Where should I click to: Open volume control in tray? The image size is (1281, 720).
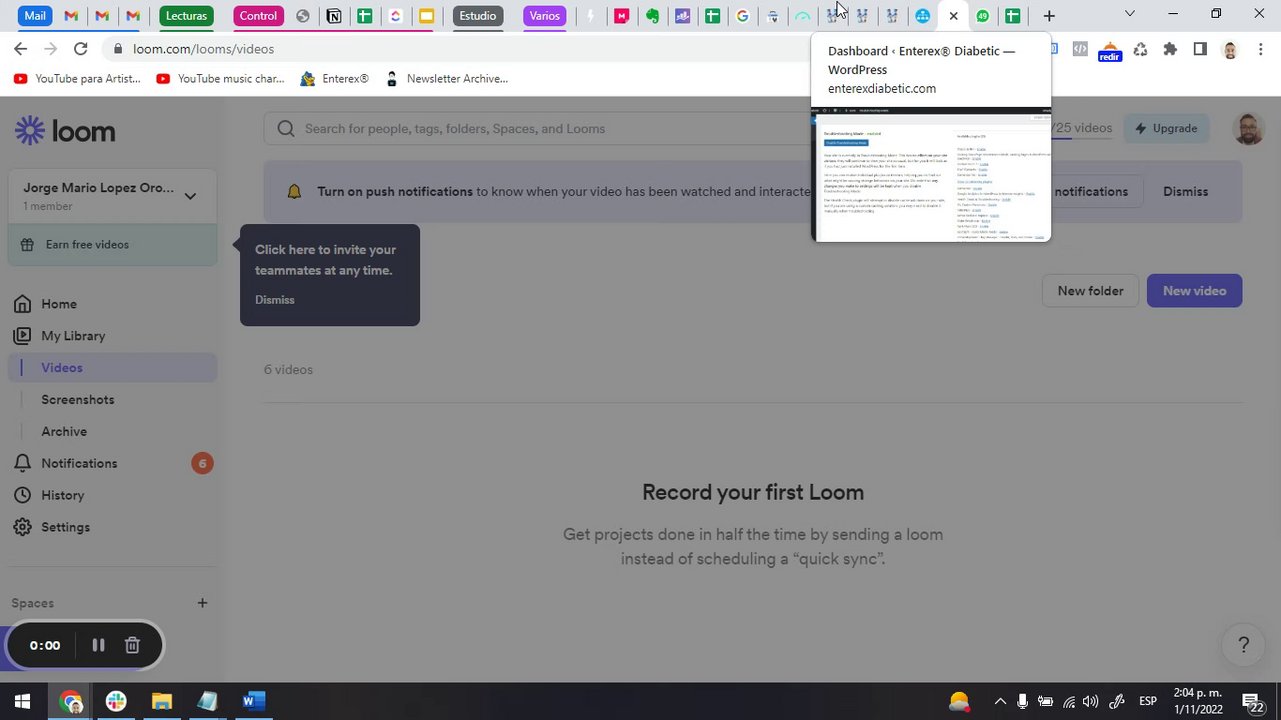(1090, 701)
